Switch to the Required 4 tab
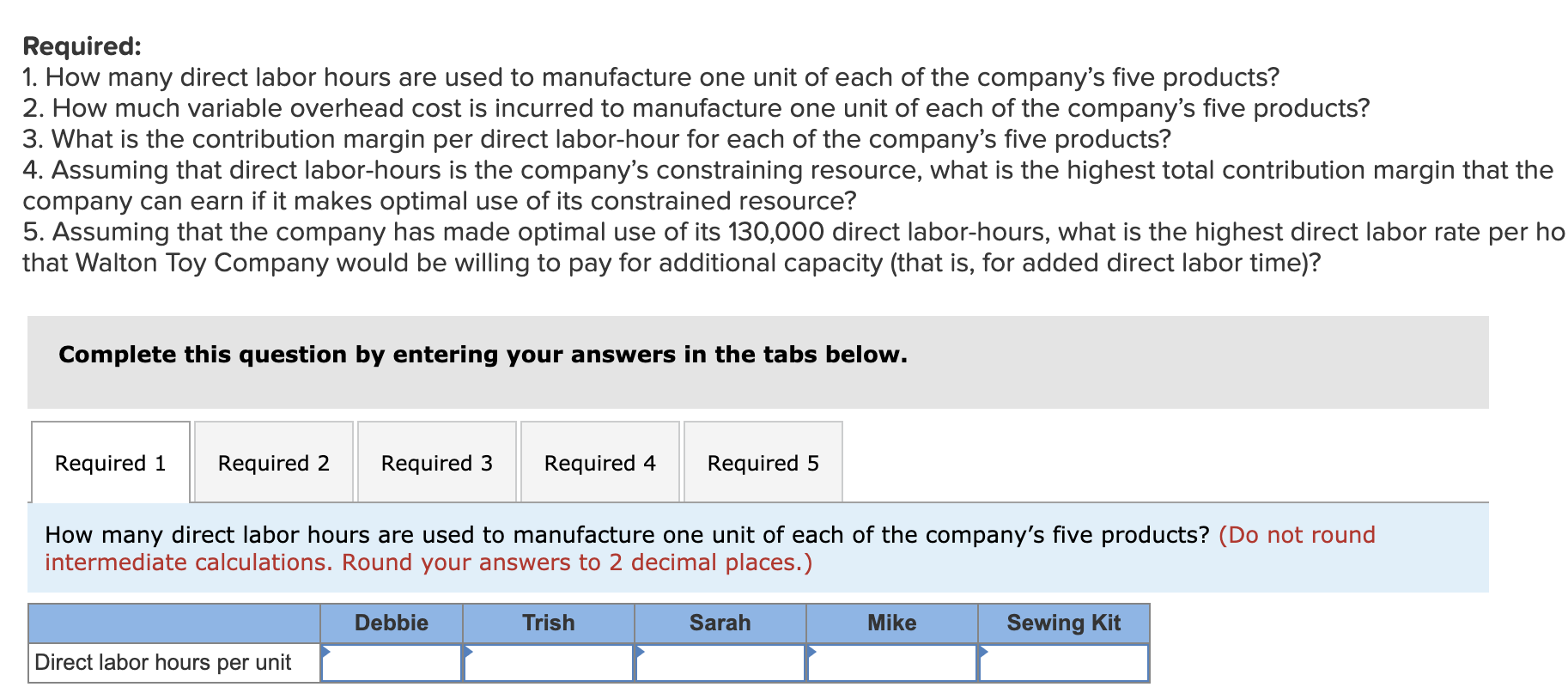Image resolution: width=1568 pixels, height=687 pixels. [x=599, y=463]
